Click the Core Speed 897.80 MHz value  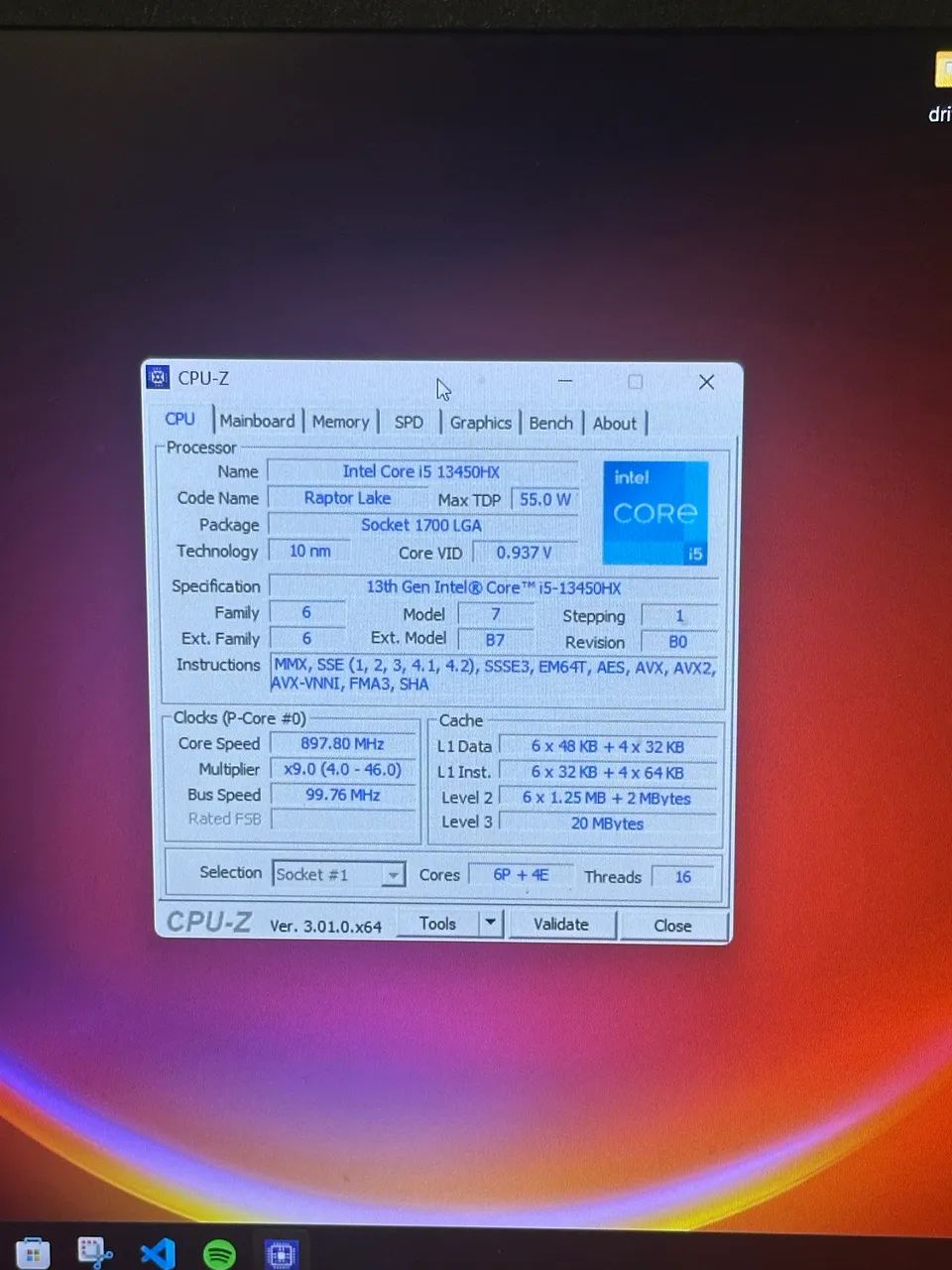(x=342, y=743)
